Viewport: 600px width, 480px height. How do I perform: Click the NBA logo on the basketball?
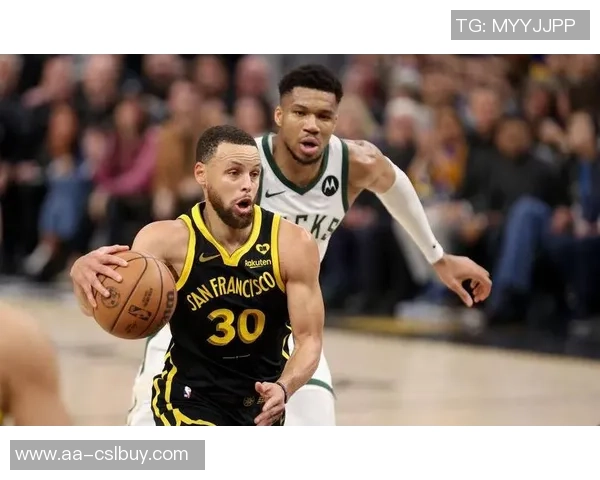140,312
